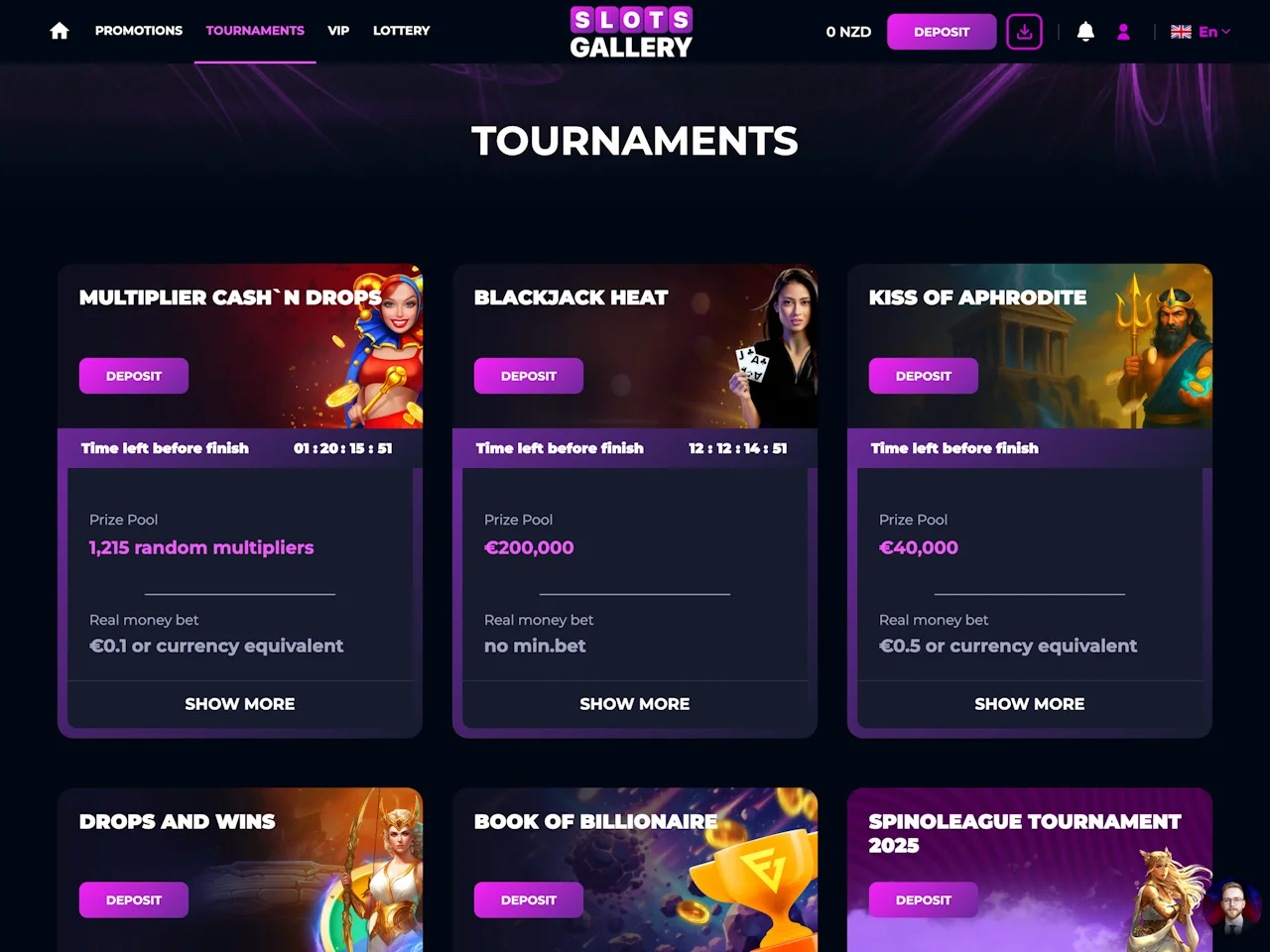Click Deposit on the Blackjack Heat card
This screenshot has height=952, width=1270.
pyautogui.click(x=529, y=376)
